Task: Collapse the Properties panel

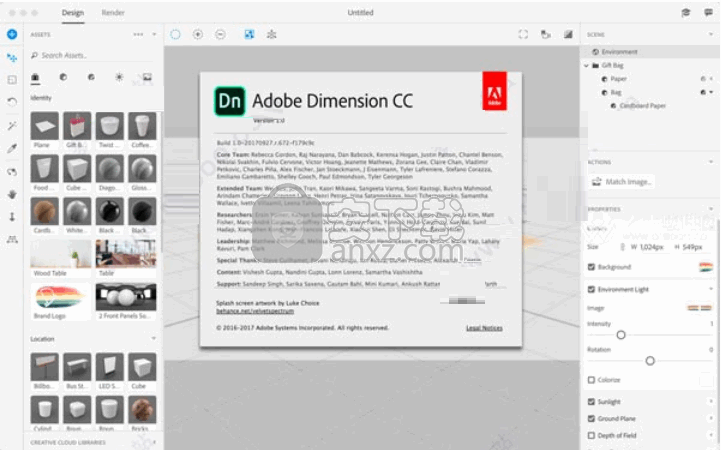Action: [x=711, y=209]
